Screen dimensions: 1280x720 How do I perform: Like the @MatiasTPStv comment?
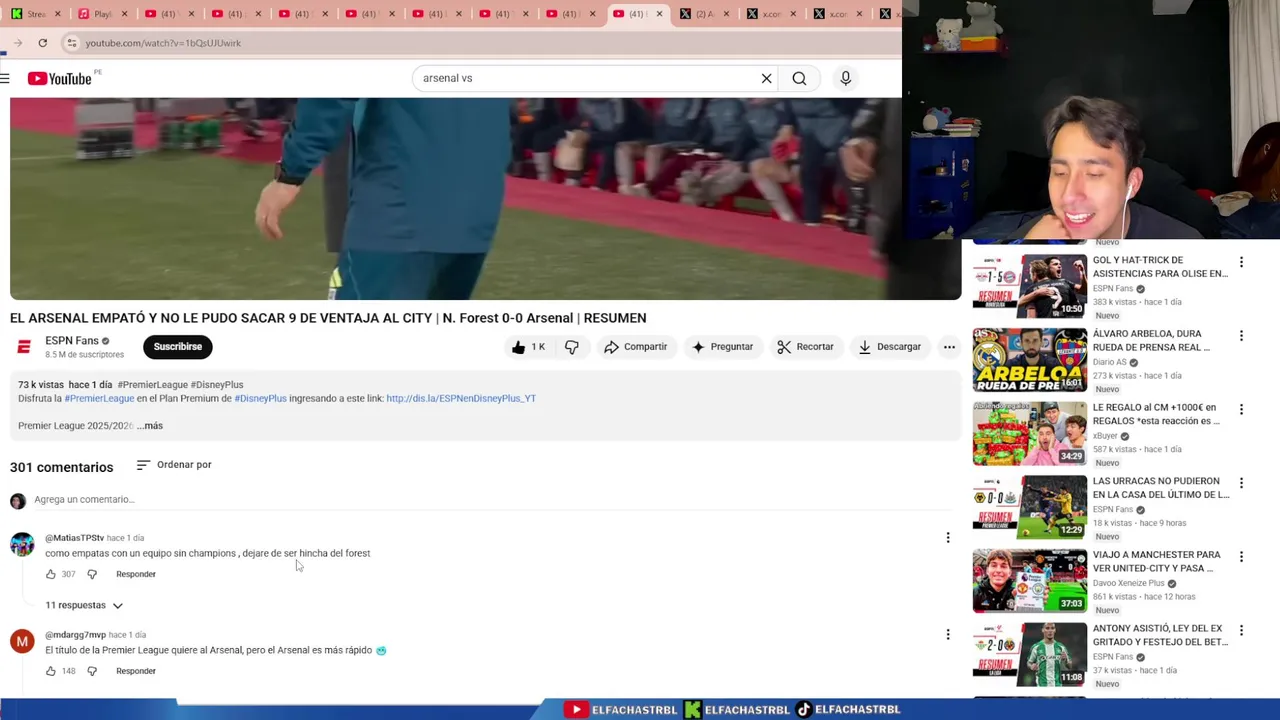coord(51,574)
